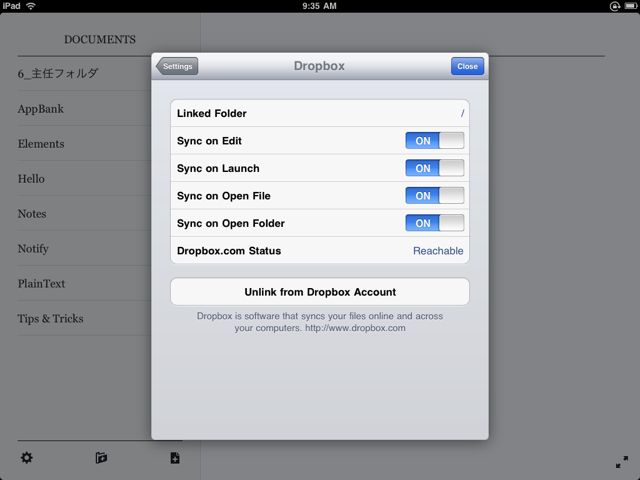Open the Linked Folder row
Viewport: 640px width, 480px height.
coord(320,113)
